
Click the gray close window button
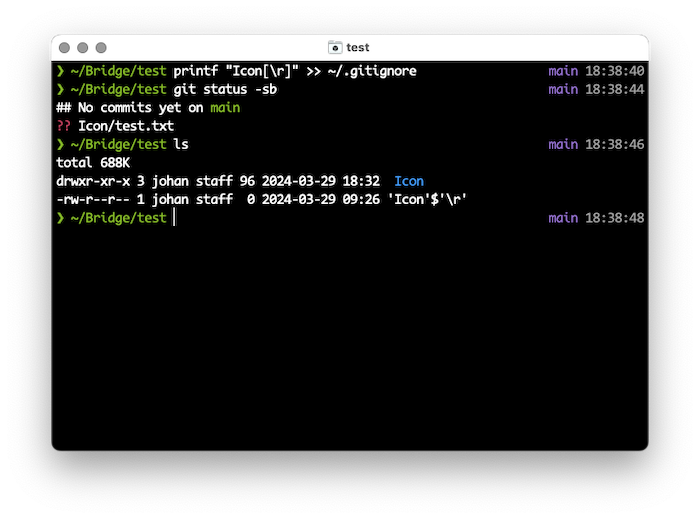pyautogui.click(x=64, y=48)
